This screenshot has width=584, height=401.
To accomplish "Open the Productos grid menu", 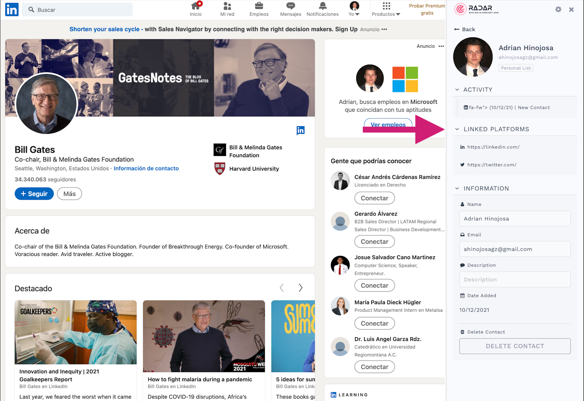I will pos(386,9).
